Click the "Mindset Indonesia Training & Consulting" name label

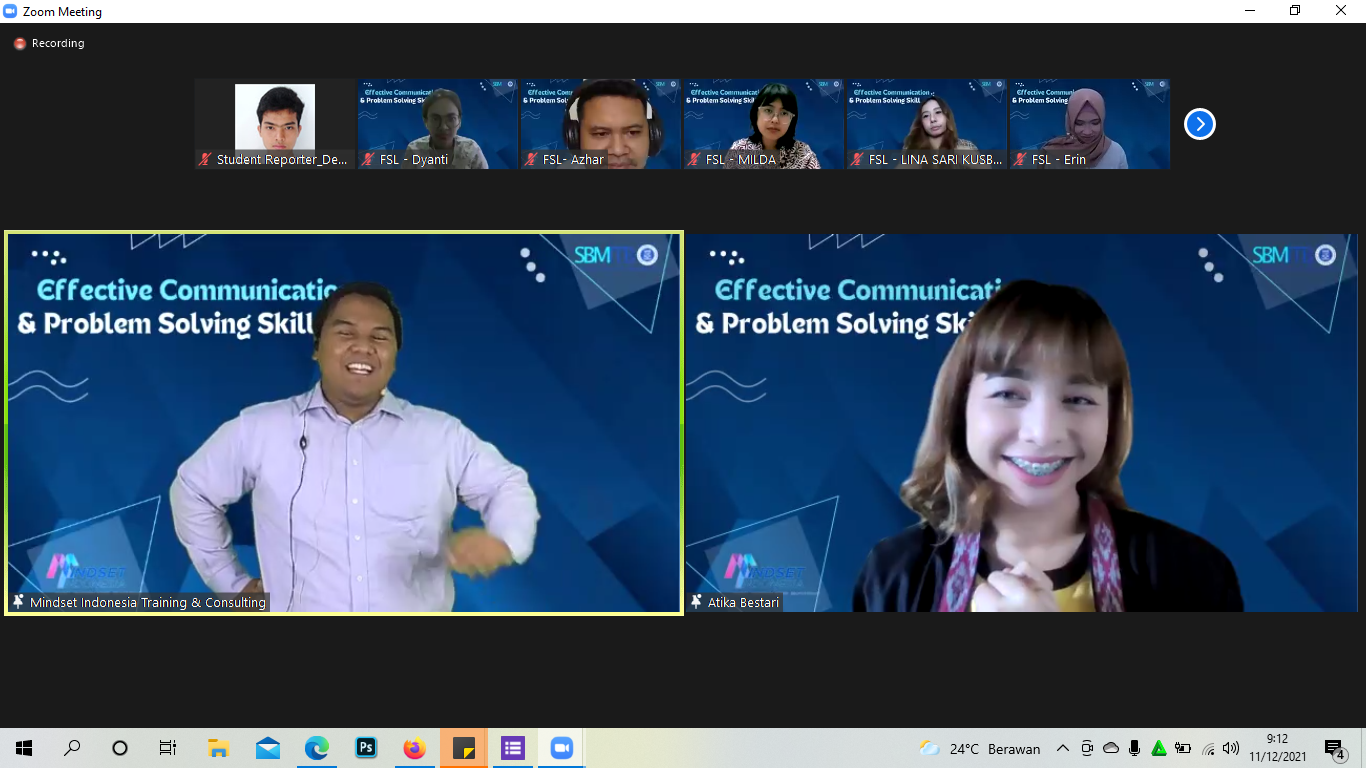point(148,602)
